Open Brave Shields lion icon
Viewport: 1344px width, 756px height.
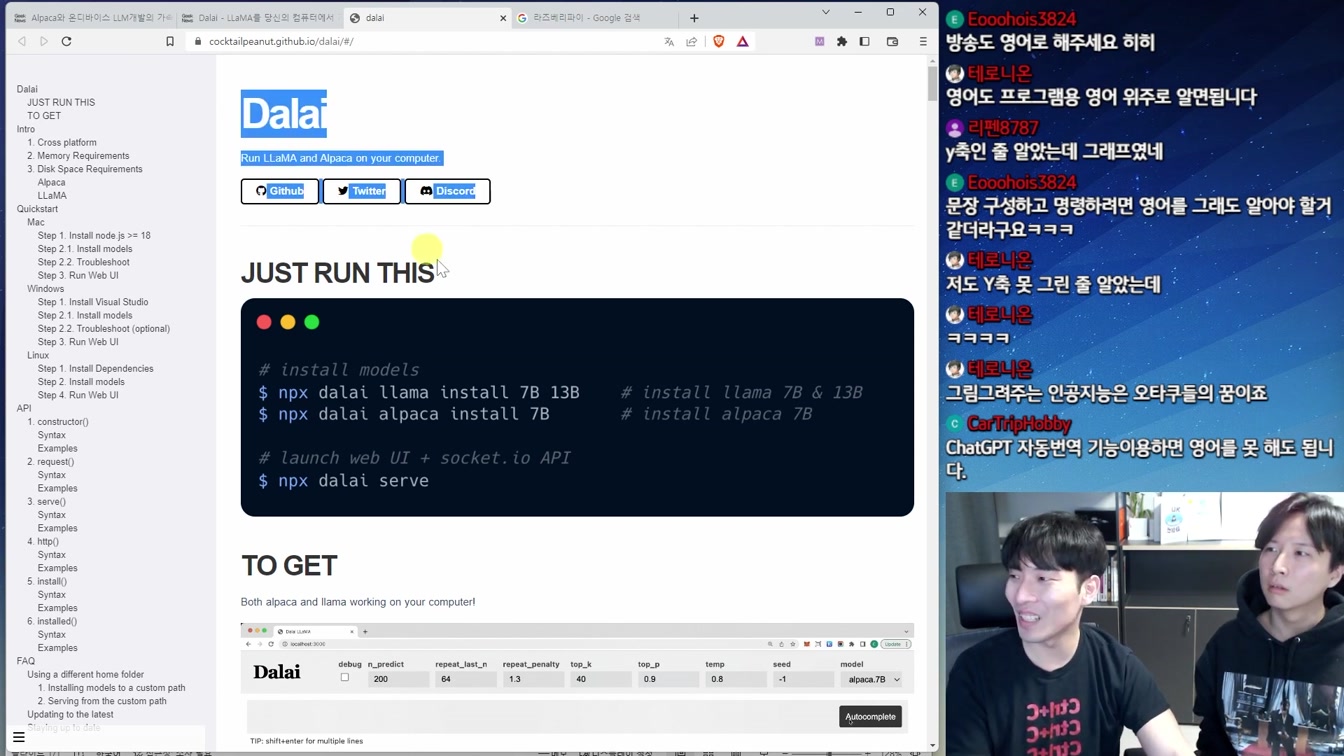coord(718,41)
